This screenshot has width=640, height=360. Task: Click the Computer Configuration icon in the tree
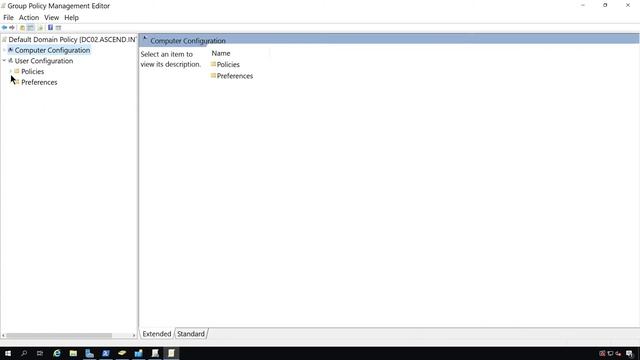11,50
